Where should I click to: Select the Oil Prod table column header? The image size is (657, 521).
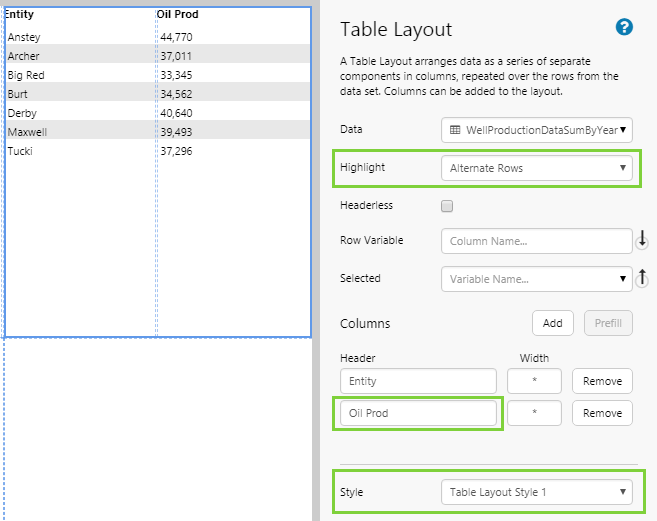(178, 15)
